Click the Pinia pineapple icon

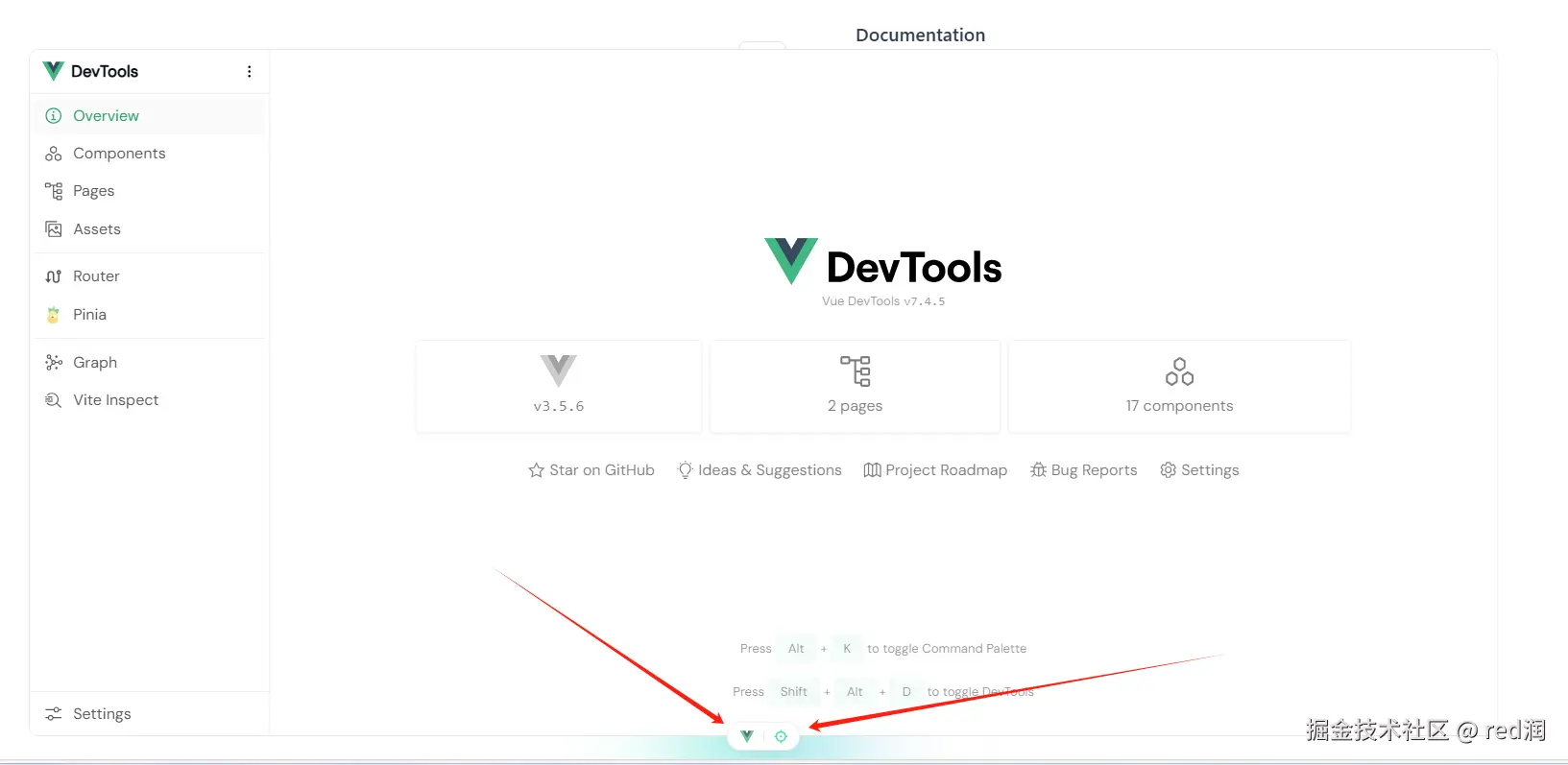[x=54, y=315]
